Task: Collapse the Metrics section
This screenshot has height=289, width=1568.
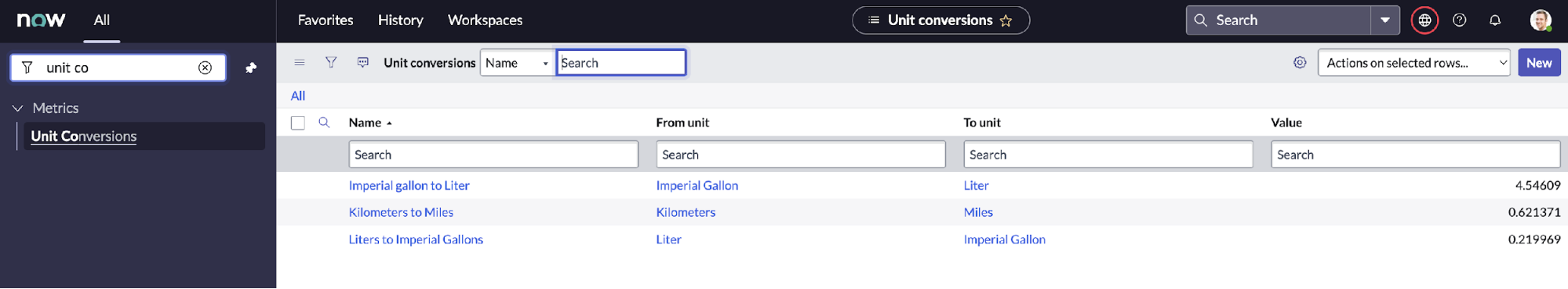Action: coord(18,108)
